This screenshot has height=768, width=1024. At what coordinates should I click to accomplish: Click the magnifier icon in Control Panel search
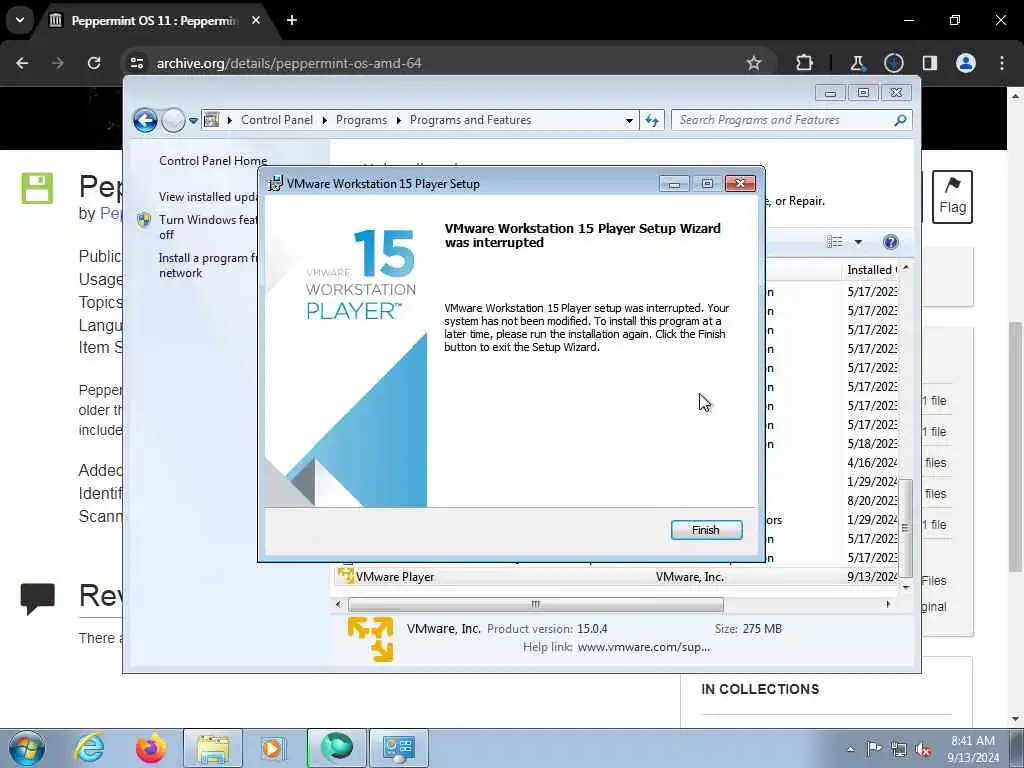900,120
